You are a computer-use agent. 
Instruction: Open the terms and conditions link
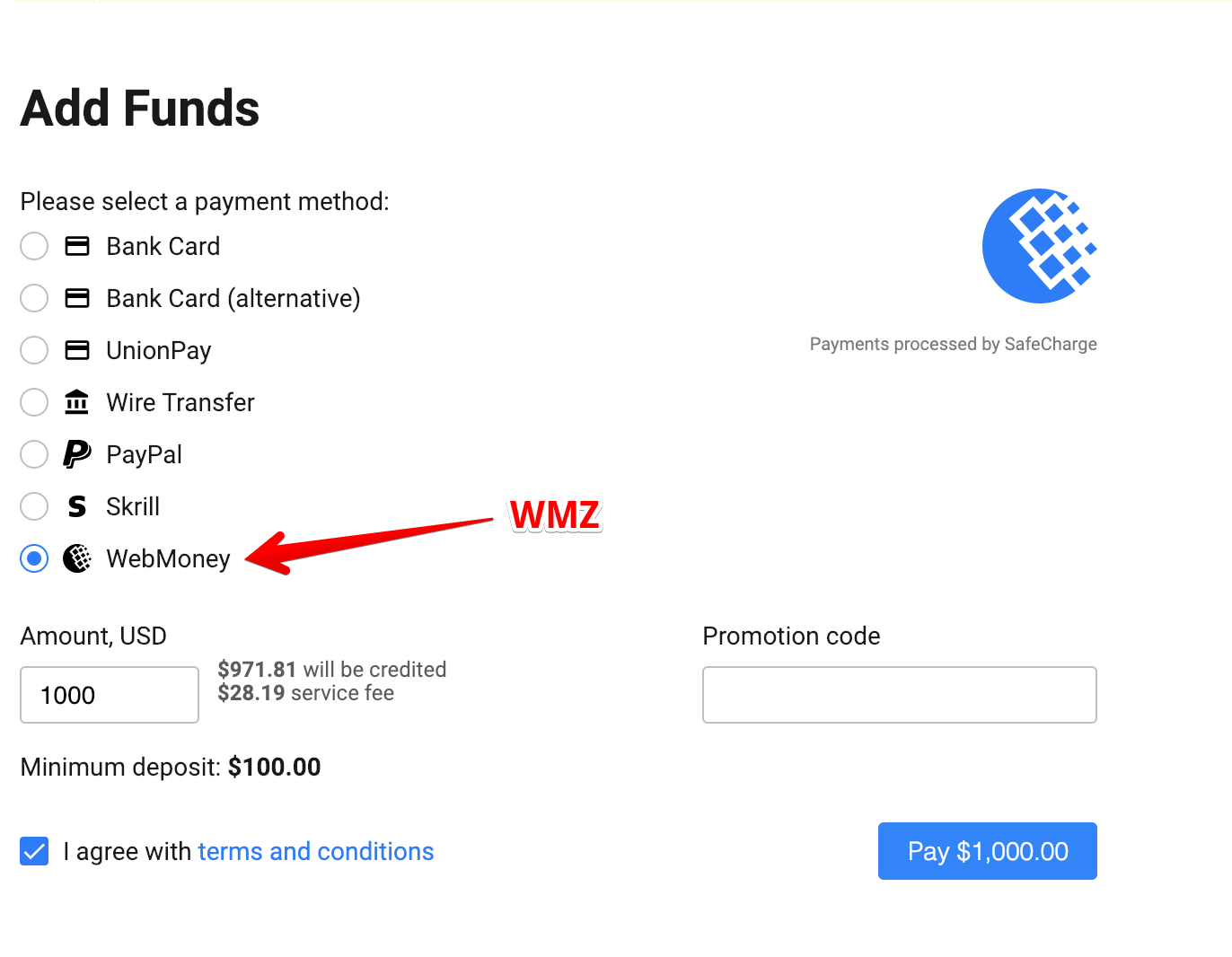[315, 851]
